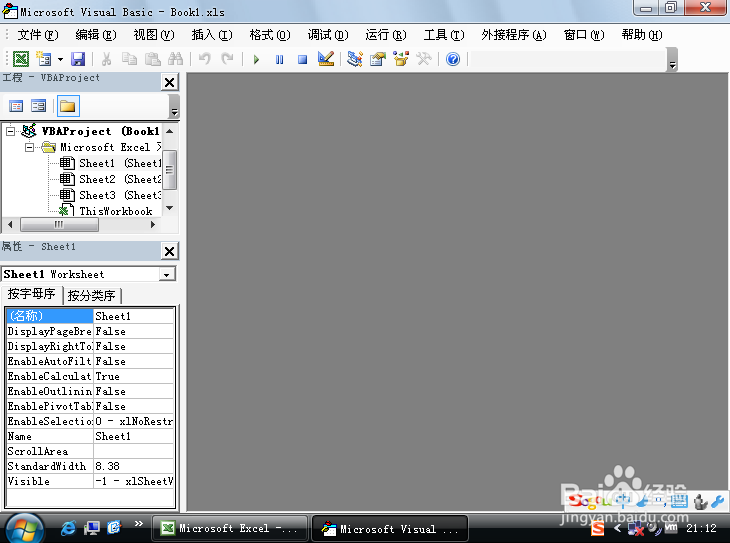Open the 窗口(W) menu
730x543 pixels.
(584, 35)
